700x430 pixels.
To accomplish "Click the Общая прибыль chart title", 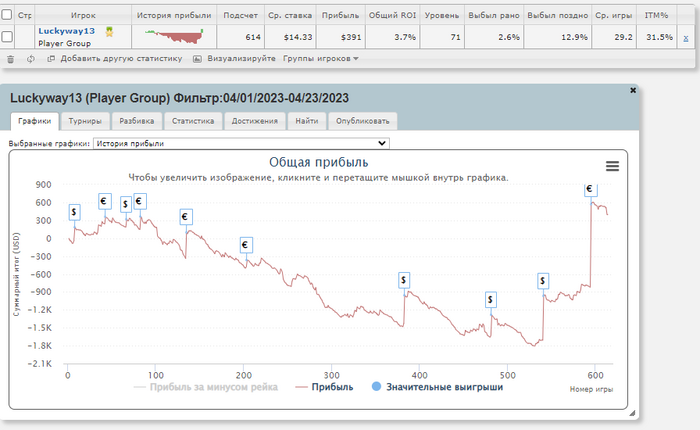I will [x=318, y=162].
